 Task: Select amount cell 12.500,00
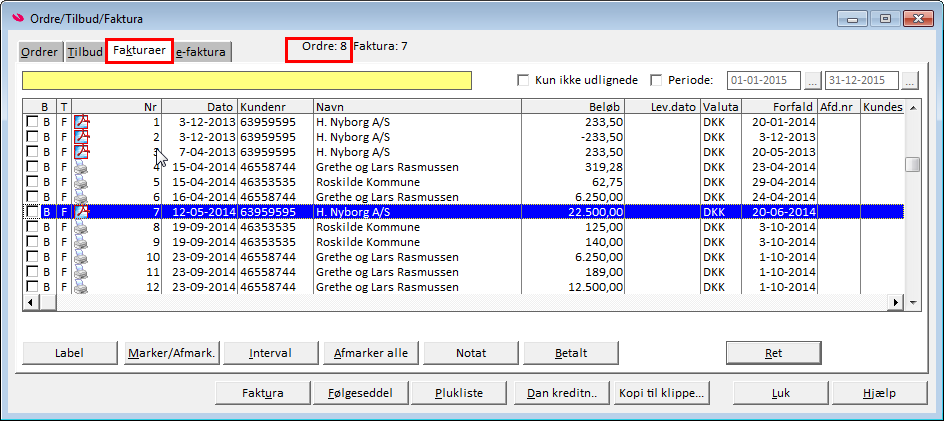click(x=573, y=287)
